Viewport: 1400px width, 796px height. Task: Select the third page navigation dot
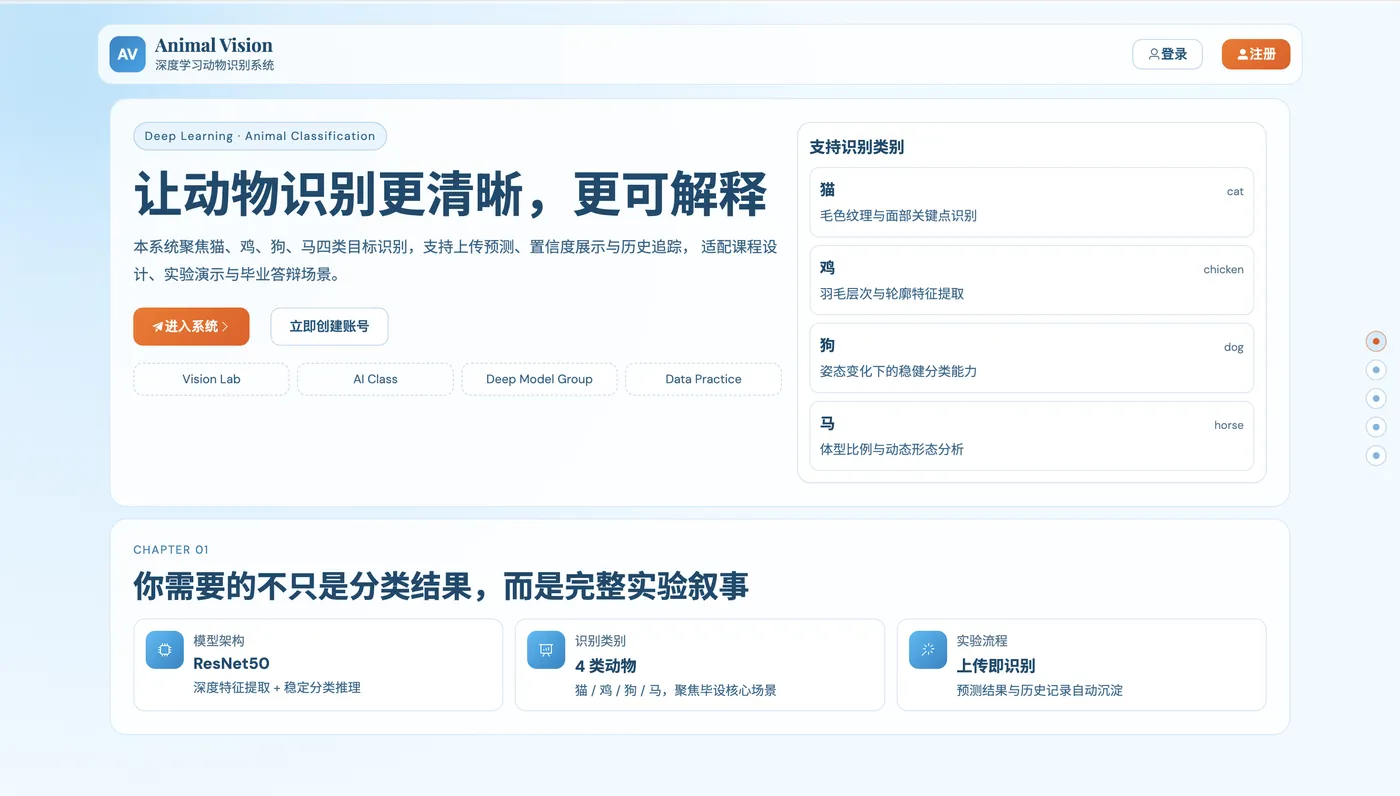point(1375,397)
